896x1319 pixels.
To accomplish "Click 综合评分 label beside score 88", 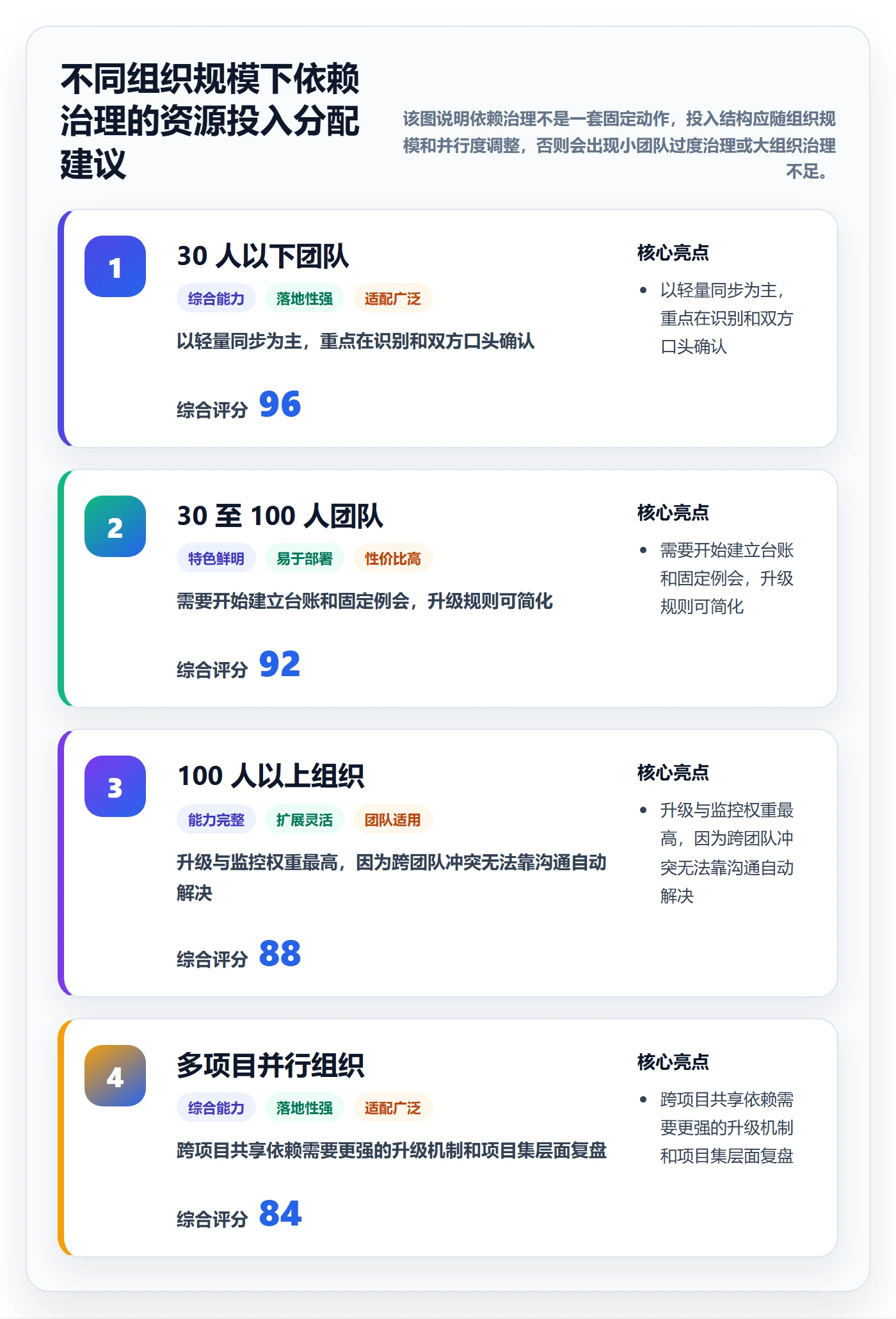I will pos(212,960).
